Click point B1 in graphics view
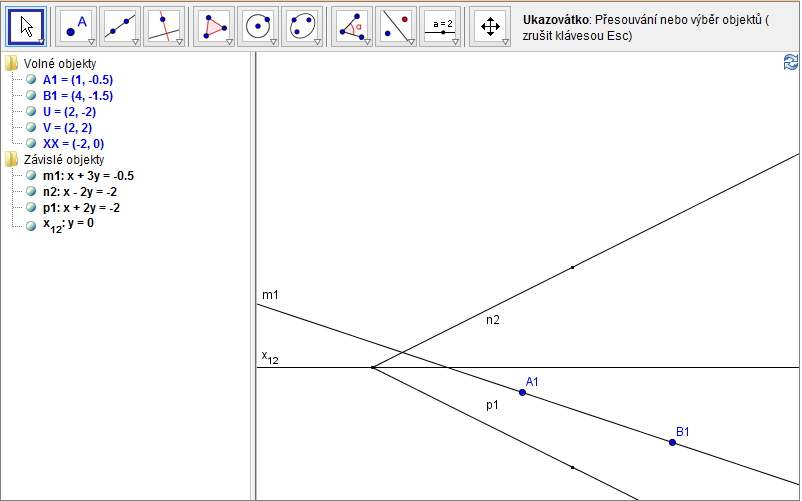The image size is (802, 501). pyautogui.click(x=672, y=443)
